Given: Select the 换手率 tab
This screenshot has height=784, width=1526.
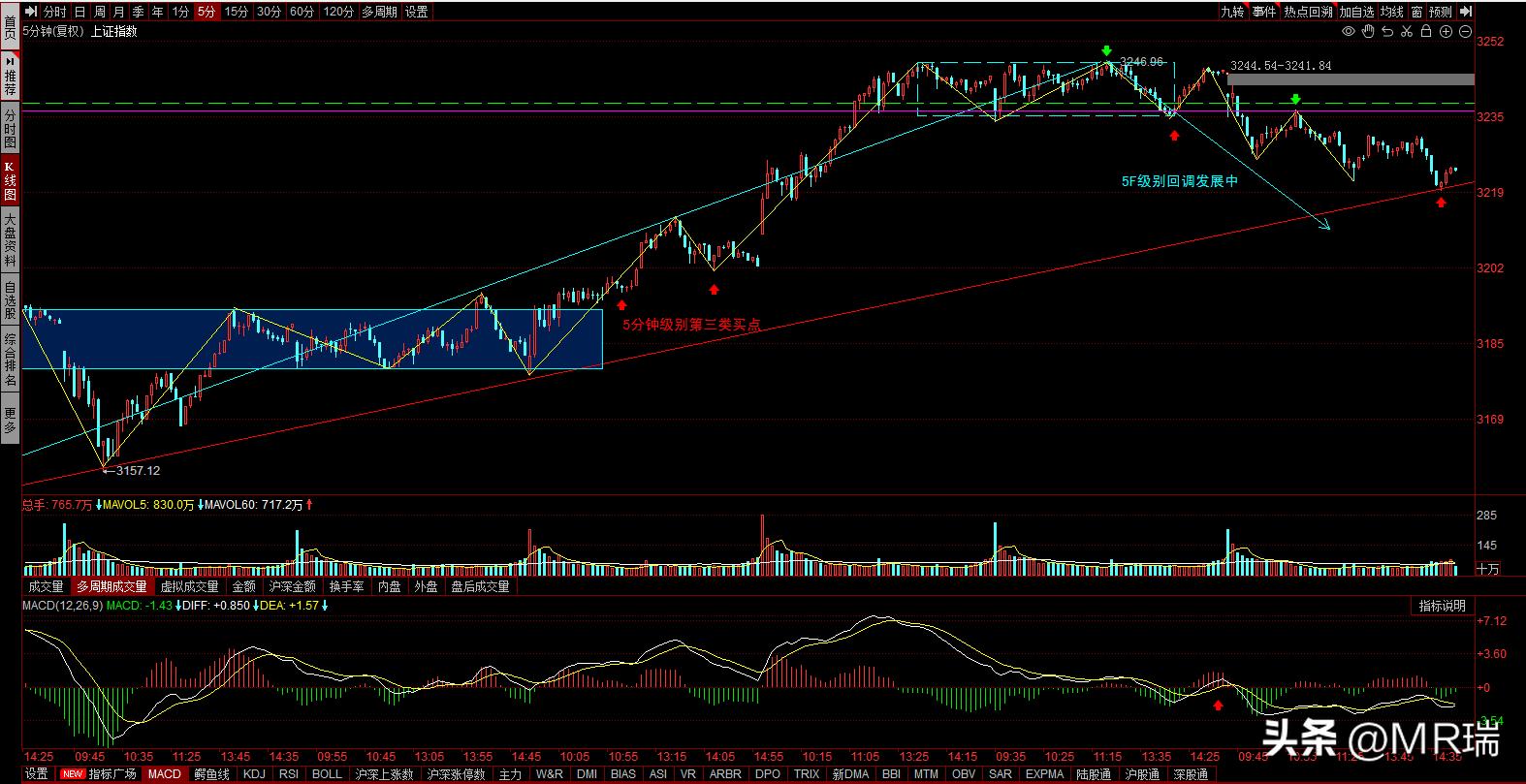Looking at the screenshot, I should point(346,586).
